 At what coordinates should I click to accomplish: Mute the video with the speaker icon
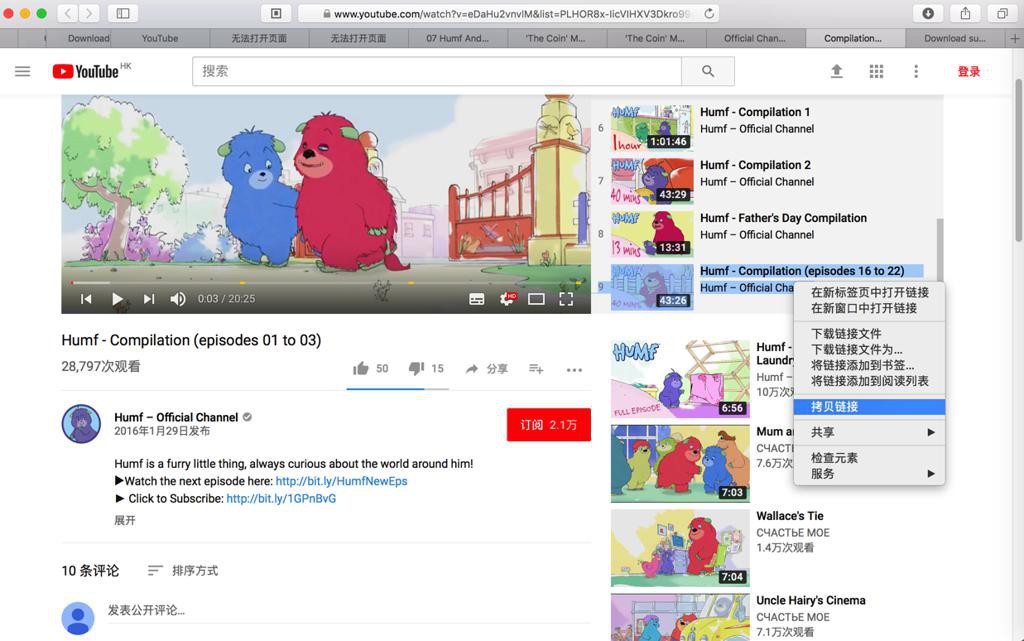(178, 299)
